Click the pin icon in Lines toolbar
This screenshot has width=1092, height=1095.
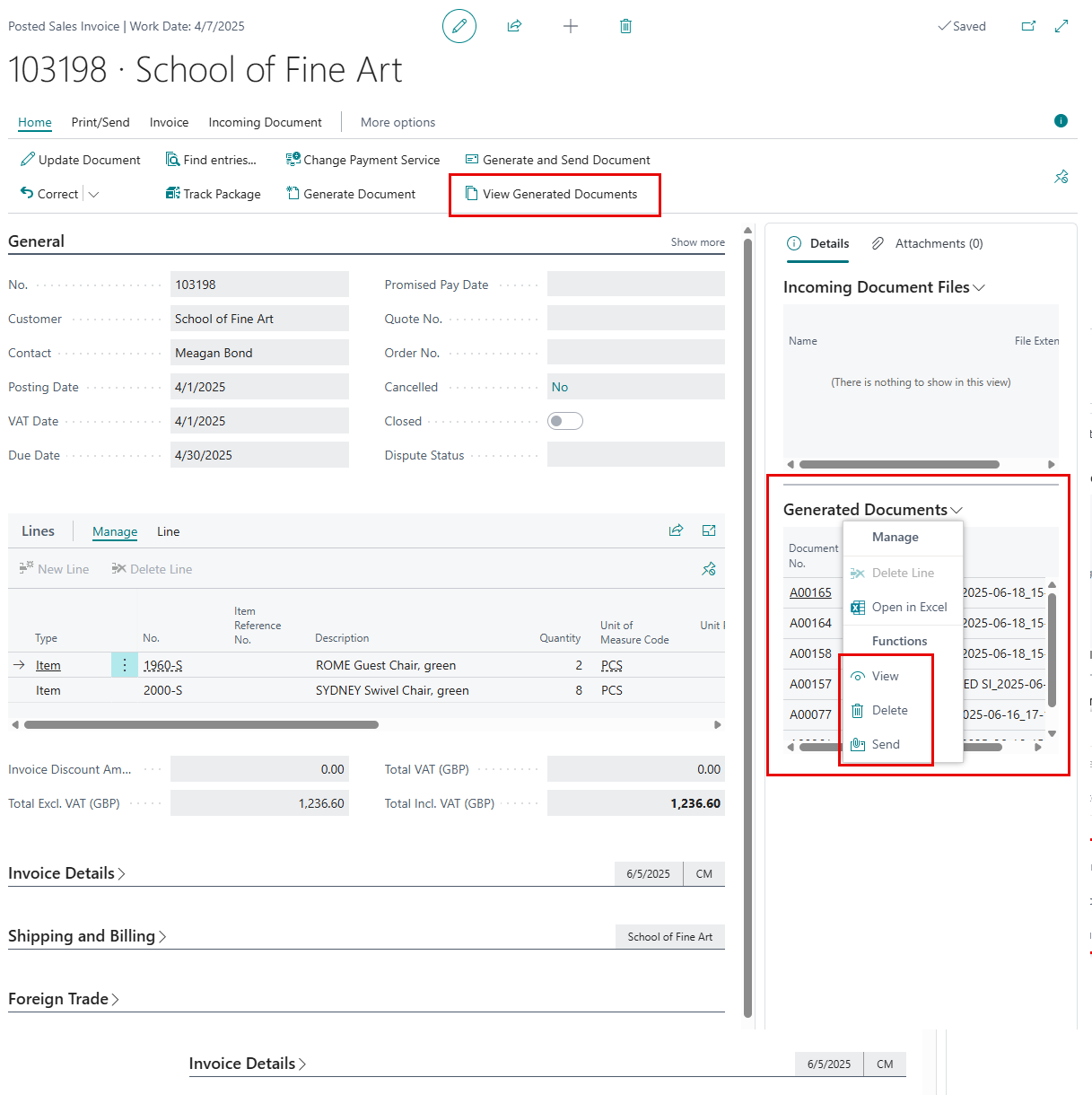708,569
